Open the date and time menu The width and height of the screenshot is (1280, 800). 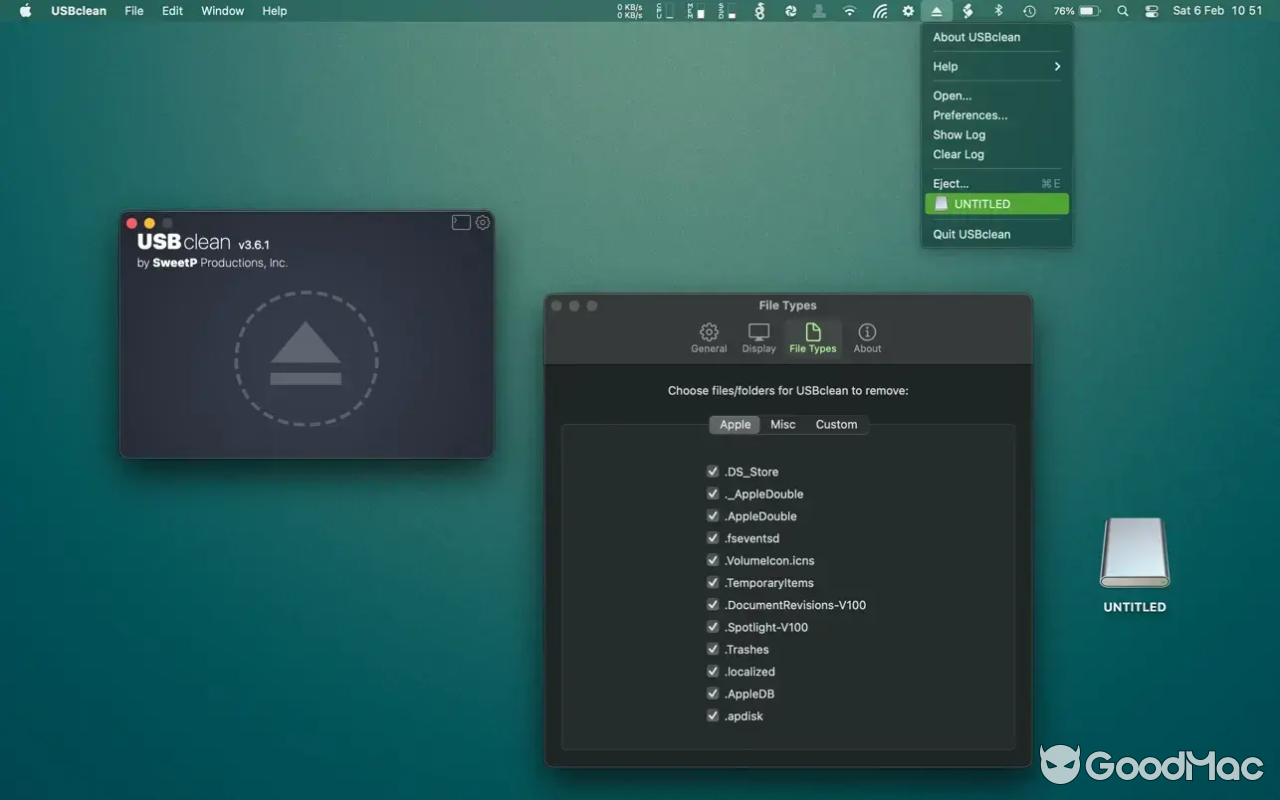coord(1219,11)
